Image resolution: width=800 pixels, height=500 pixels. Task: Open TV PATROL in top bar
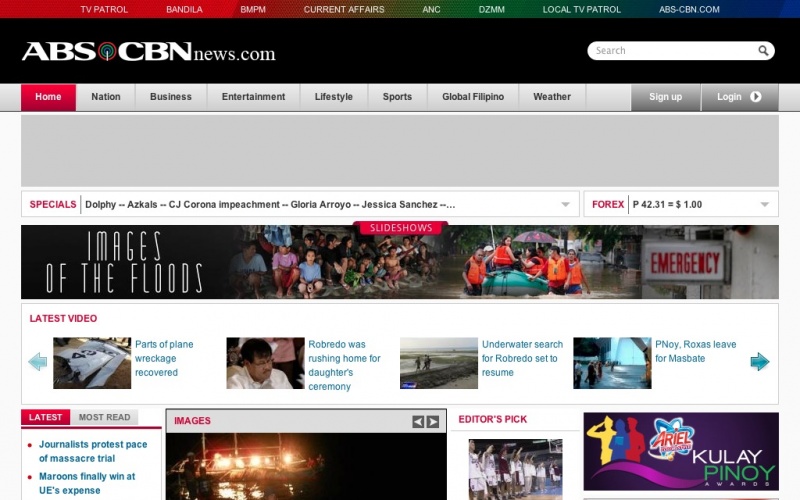pos(104,9)
